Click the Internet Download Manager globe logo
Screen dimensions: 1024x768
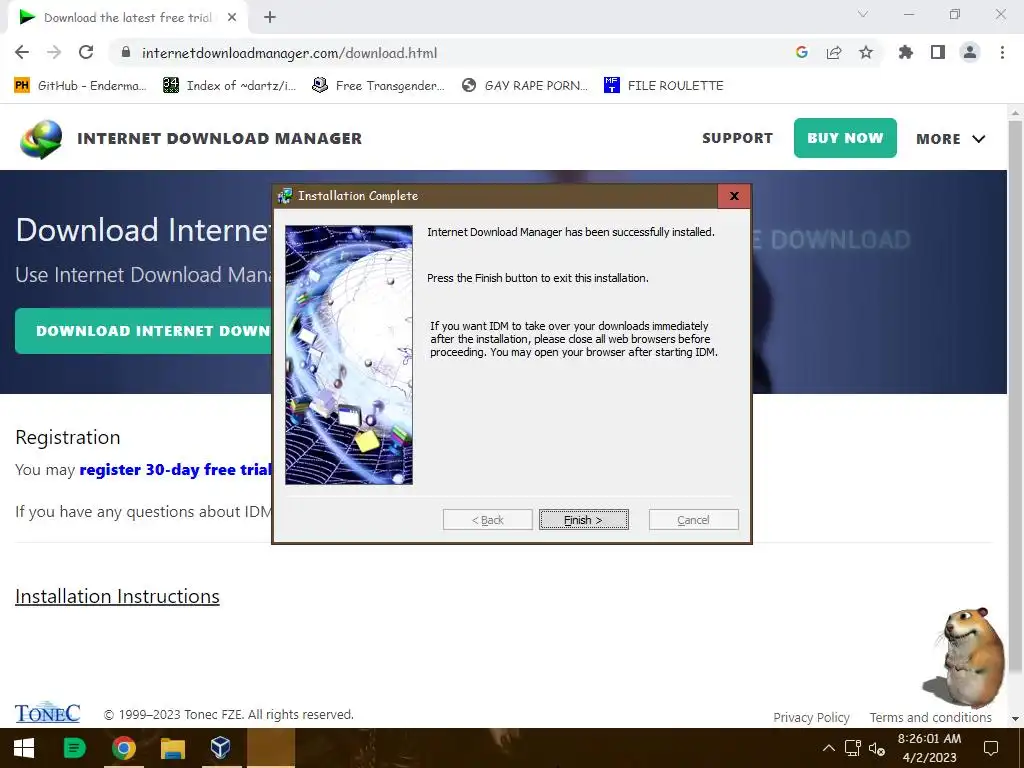click(40, 138)
